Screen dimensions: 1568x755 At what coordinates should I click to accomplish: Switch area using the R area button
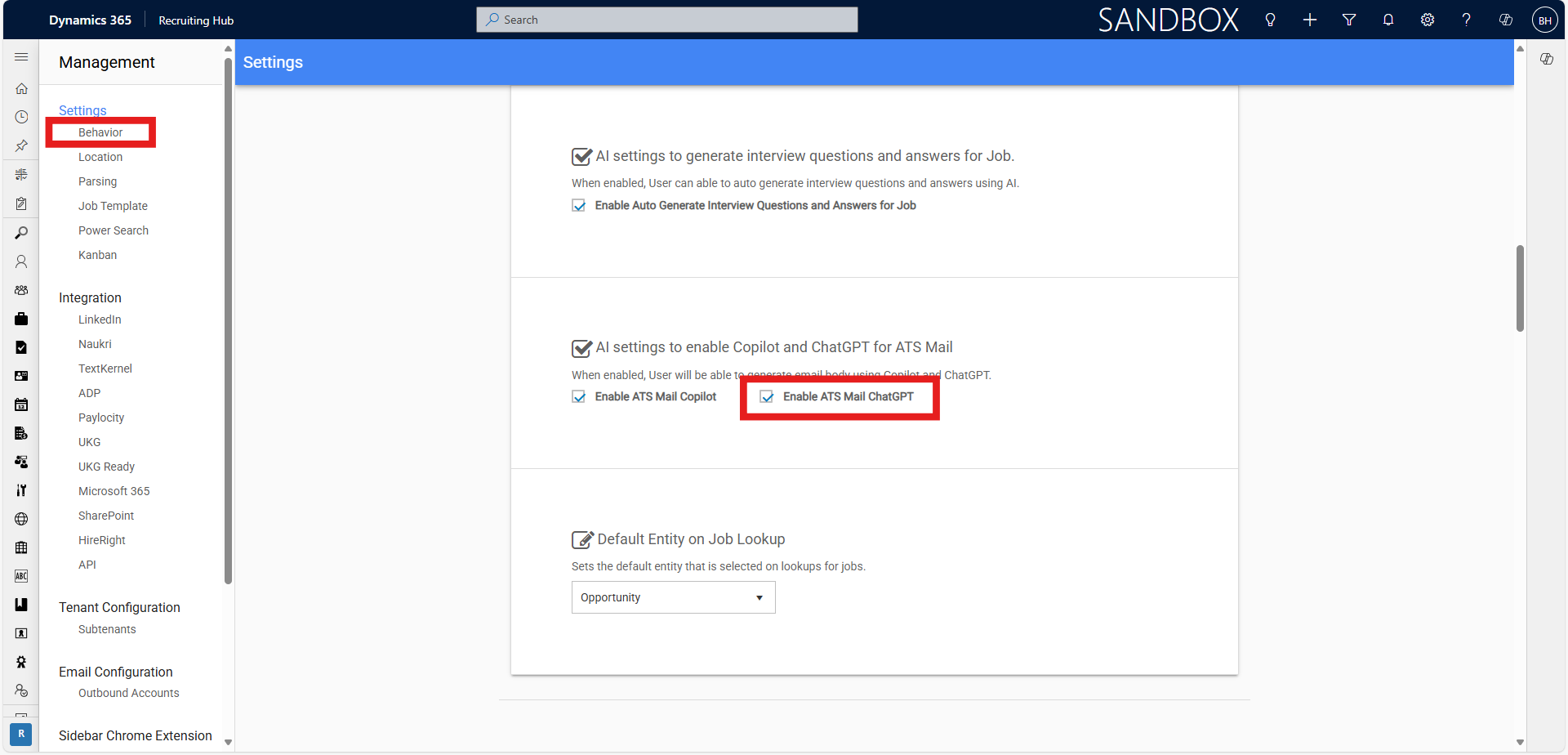[x=21, y=734]
